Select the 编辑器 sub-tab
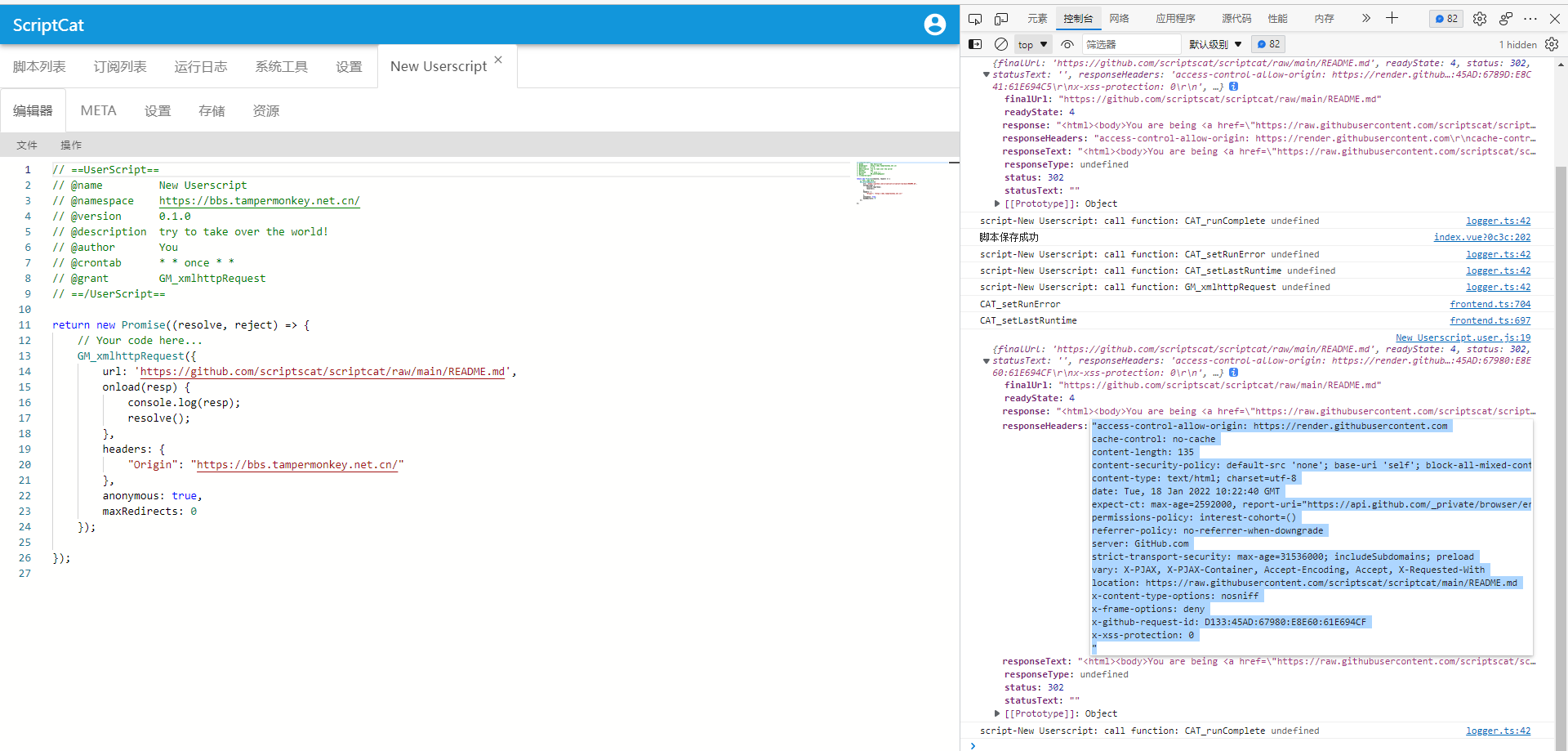Image resolution: width=1568 pixels, height=751 pixels. click(33, 110)
